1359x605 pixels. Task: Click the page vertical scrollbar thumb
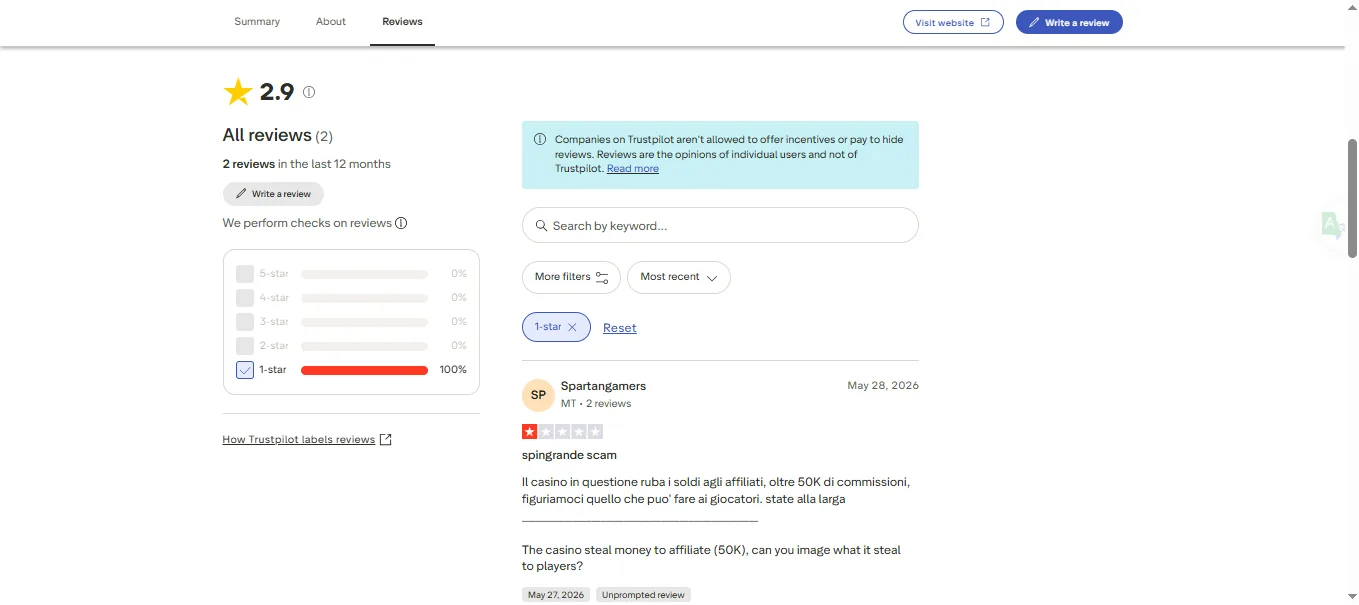click(1353, 198)
